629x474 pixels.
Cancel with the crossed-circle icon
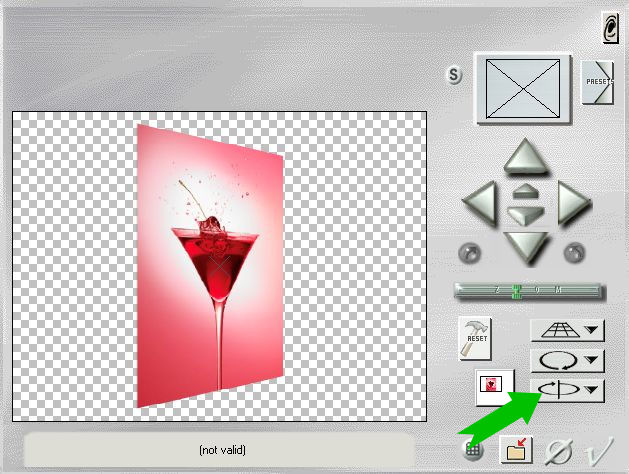point(559,451)
